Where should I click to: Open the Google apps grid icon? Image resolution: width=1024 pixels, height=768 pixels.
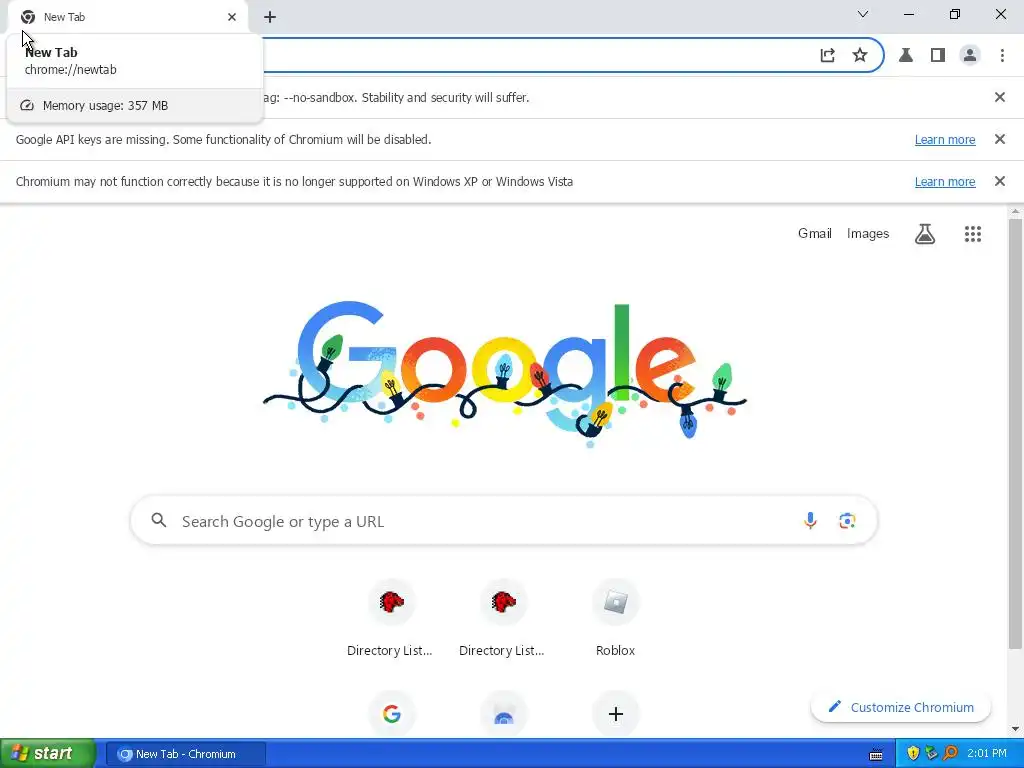click(x=972, y=234)
